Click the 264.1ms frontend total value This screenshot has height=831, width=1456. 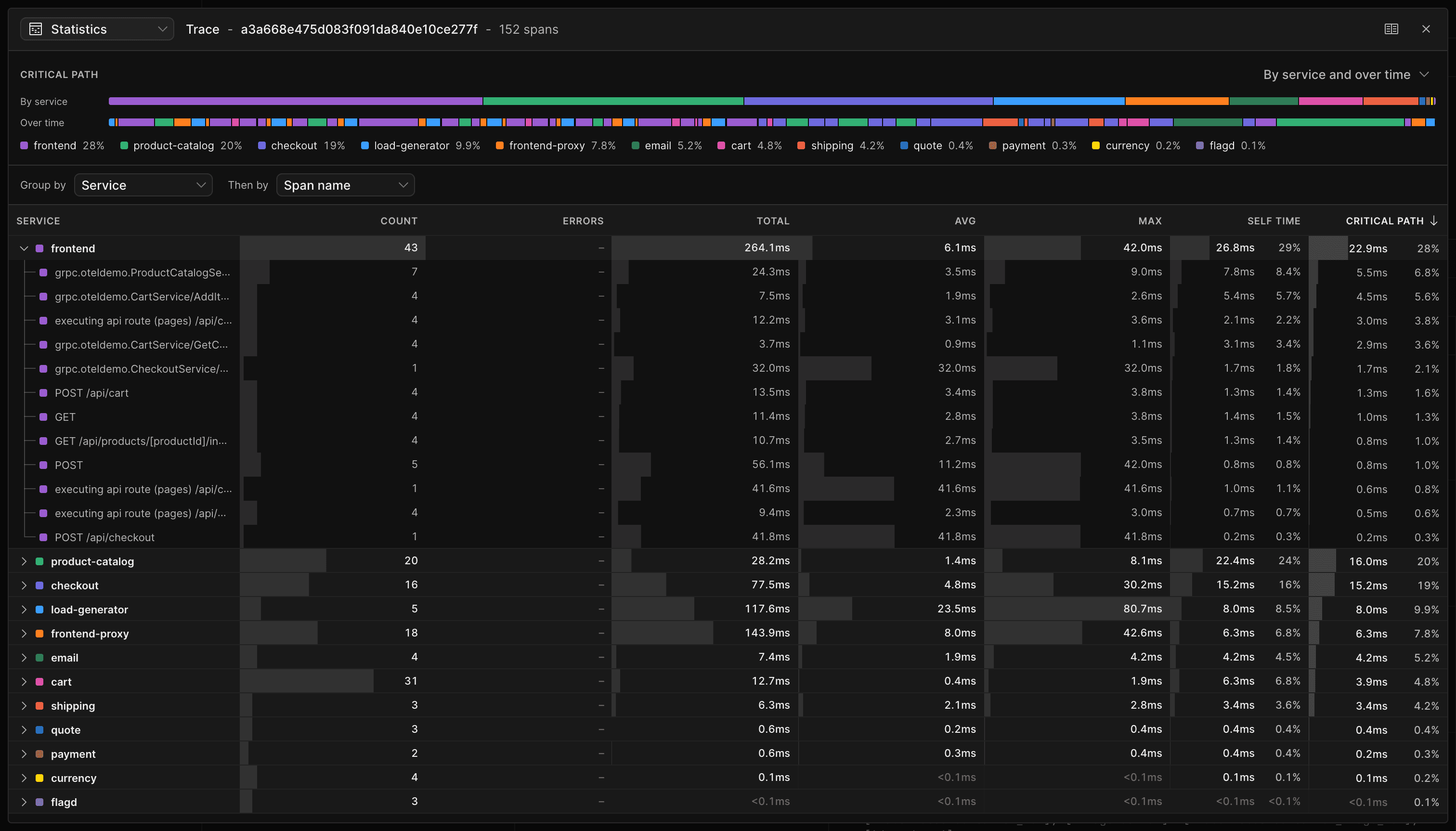(767, 247)
